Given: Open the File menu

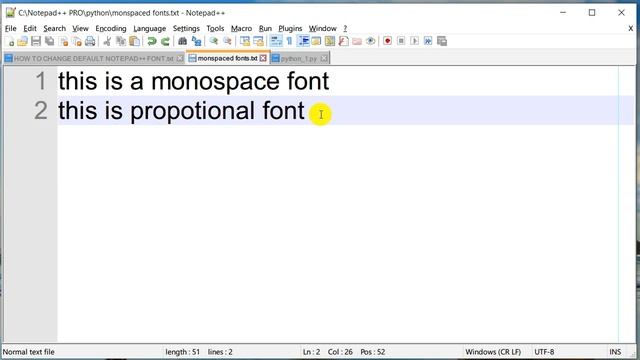Looking at the screenshot, I should click(x=11, y=29).
